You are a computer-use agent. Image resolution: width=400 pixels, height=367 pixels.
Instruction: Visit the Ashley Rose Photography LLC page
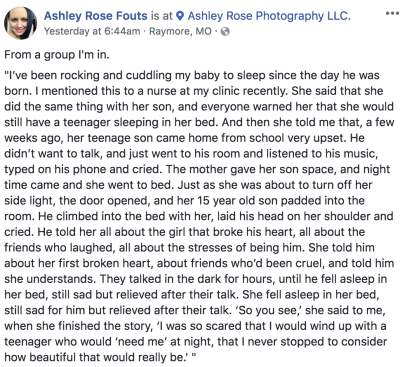tap(269, 16)
